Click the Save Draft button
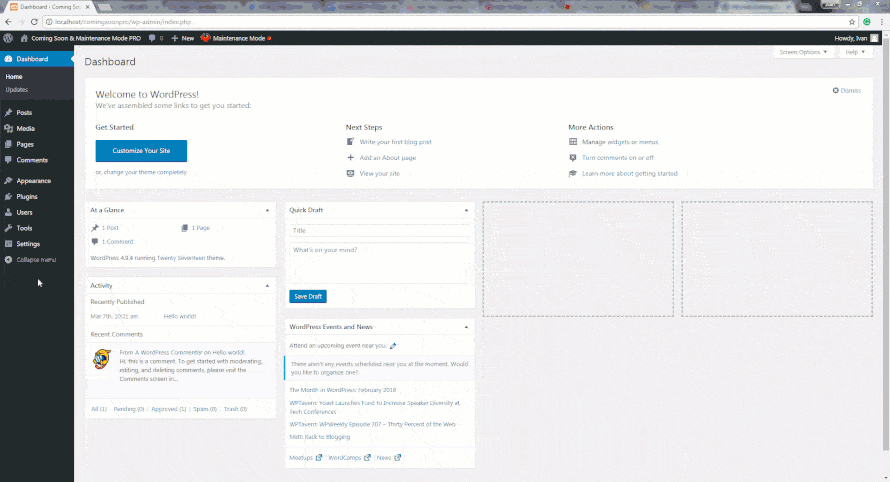The image size is (890, 482). [x=308, y=296]
